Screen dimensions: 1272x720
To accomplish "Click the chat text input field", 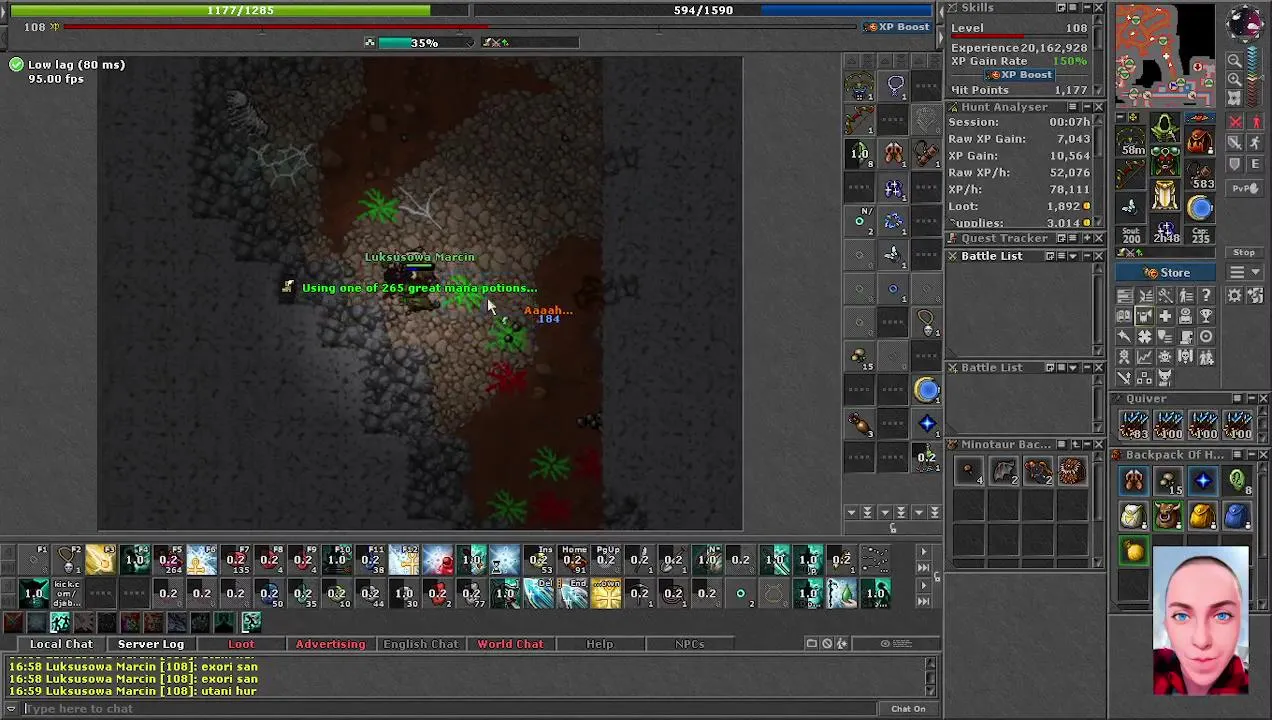I will (x=450, y=708).
